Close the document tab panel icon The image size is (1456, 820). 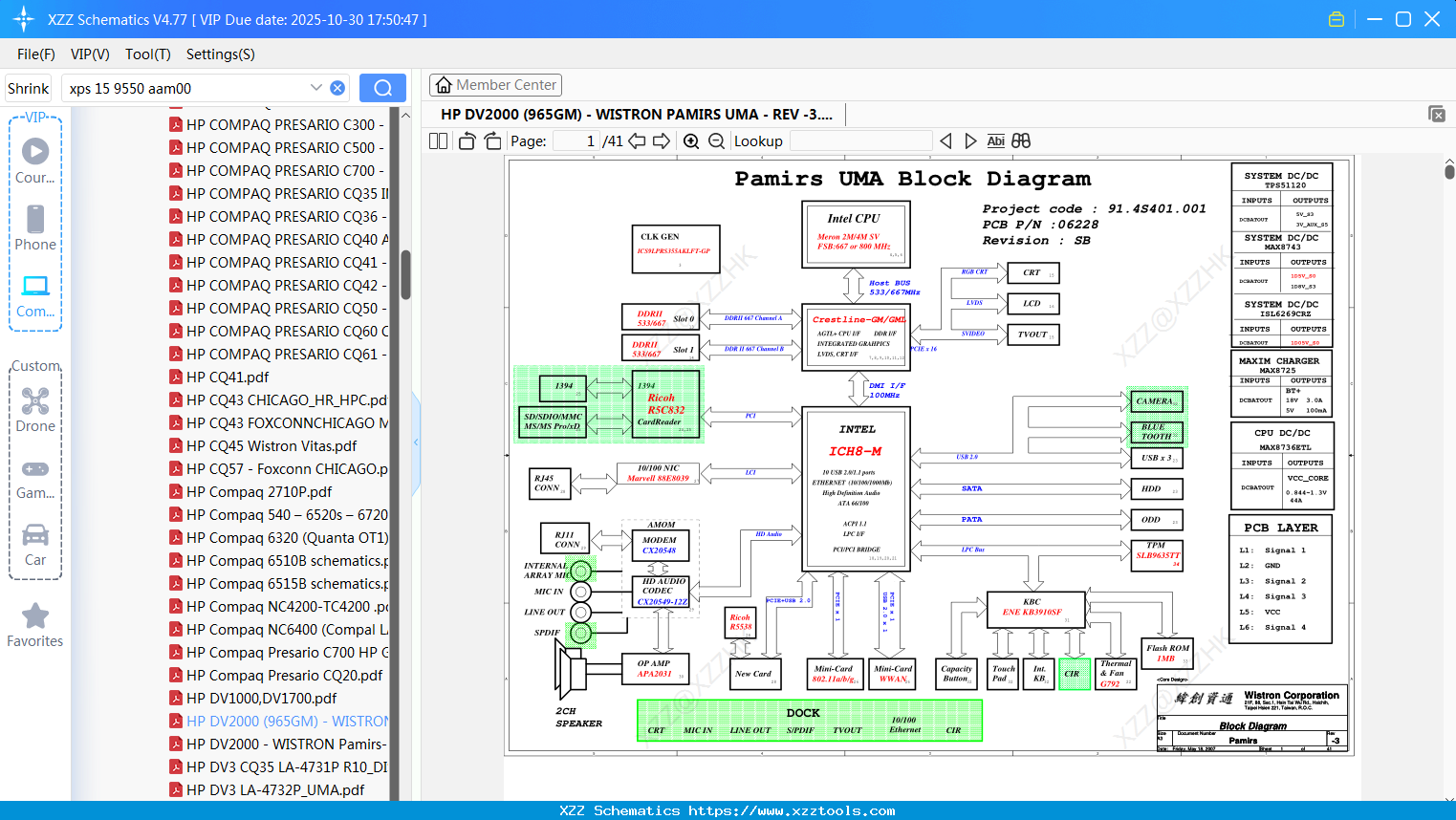pos(1437,114)
